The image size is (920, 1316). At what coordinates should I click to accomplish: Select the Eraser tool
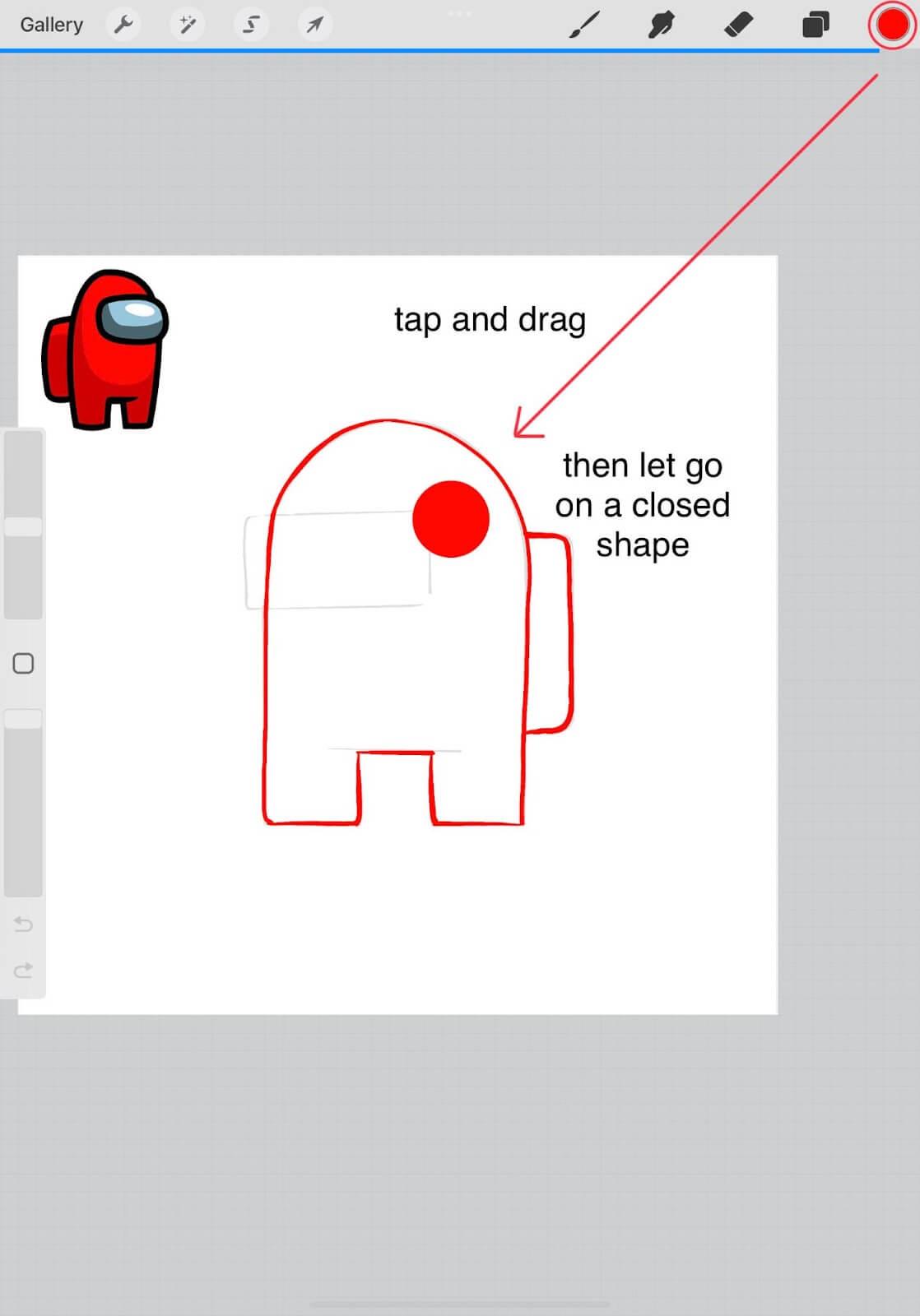click(x=738, y=25)
